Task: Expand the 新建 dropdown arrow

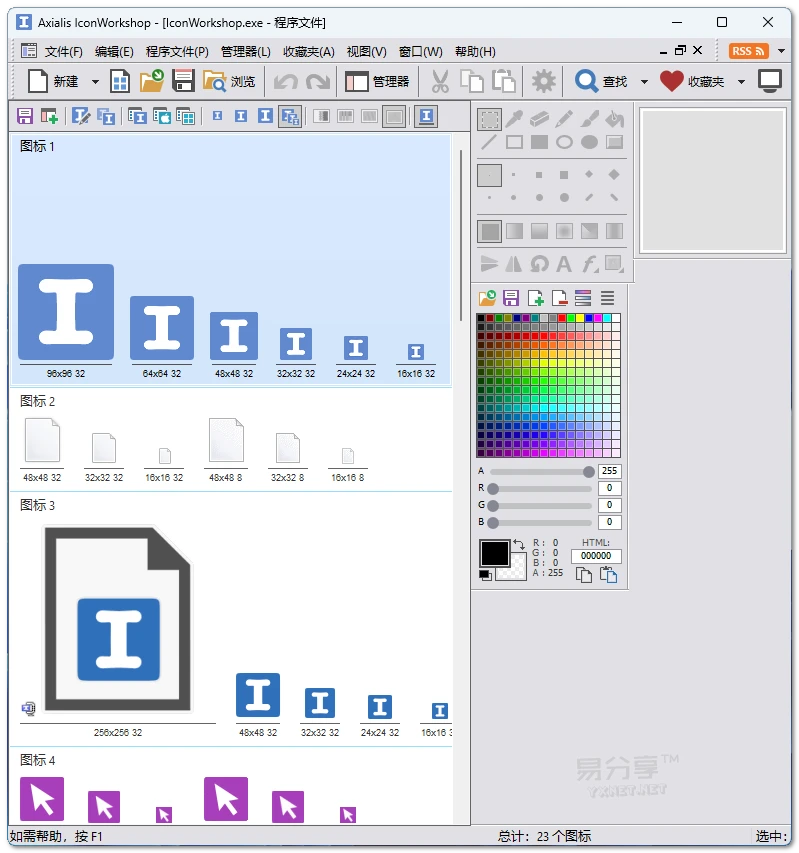Action: [x=96, y=82]
